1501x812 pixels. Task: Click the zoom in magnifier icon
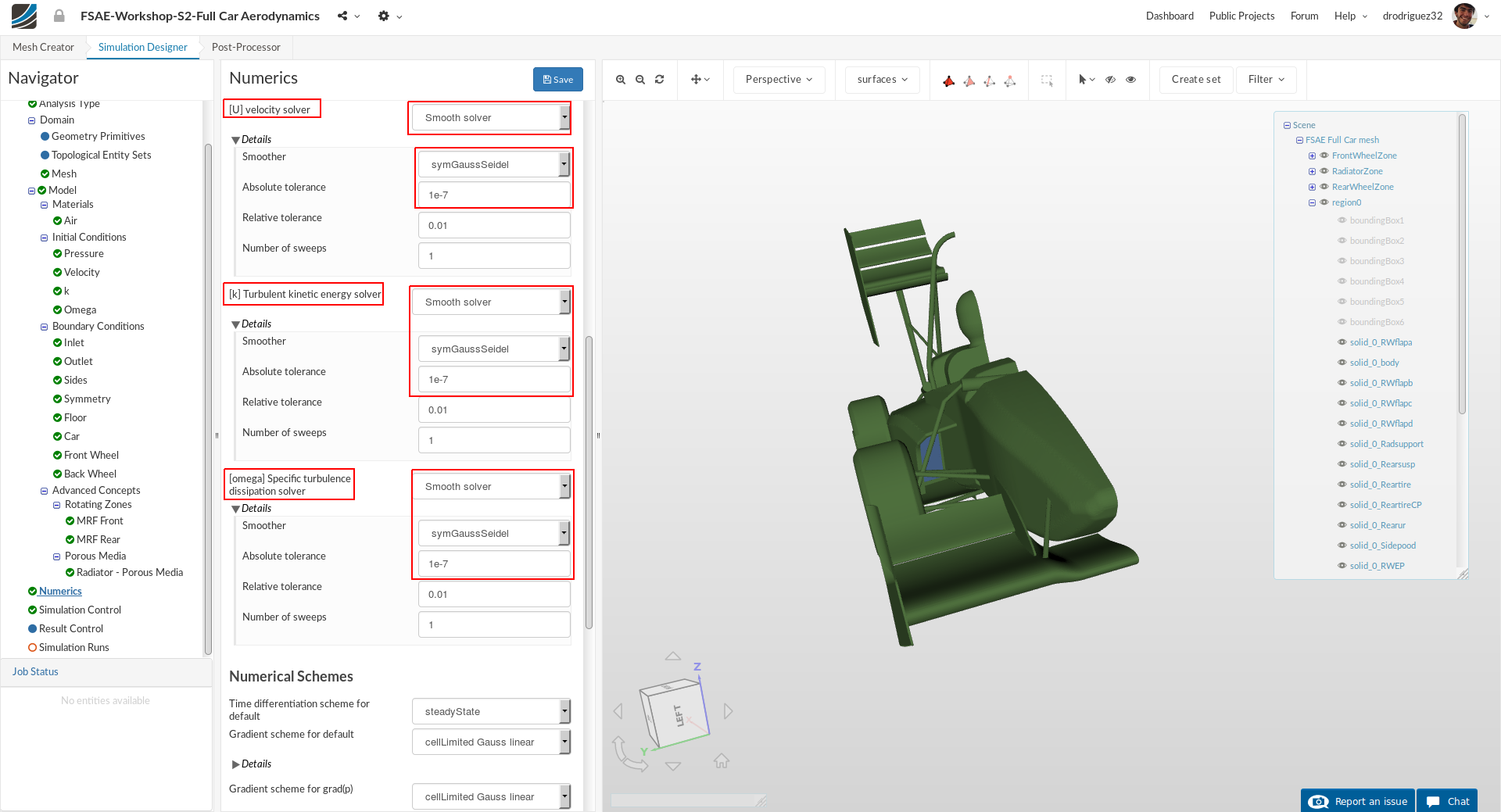point(621,80)
